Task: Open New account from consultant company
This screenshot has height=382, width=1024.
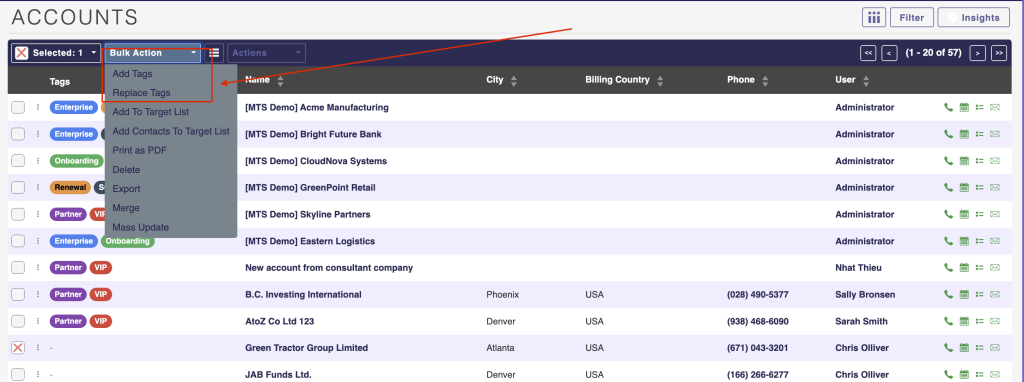Action: [329, 268]
